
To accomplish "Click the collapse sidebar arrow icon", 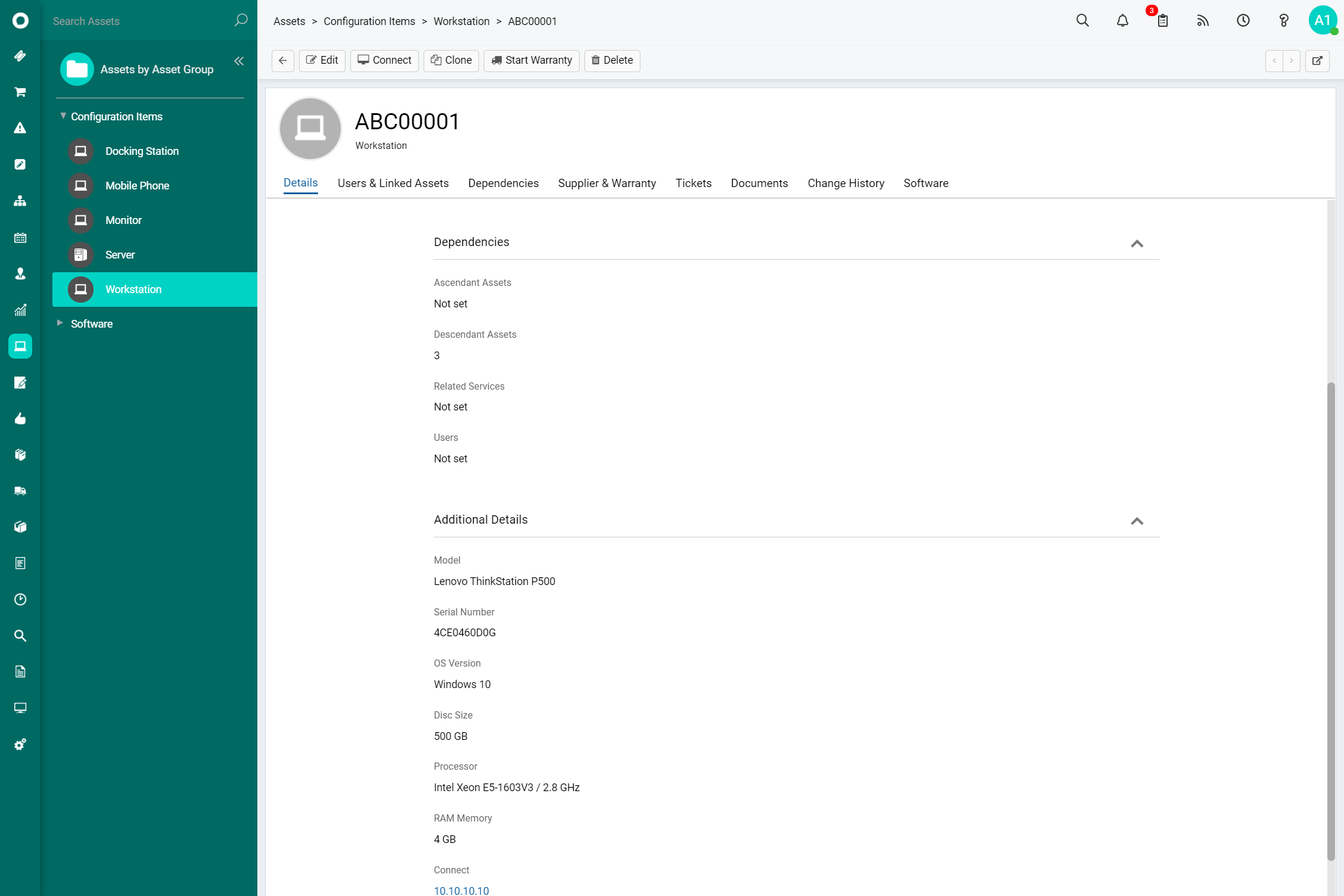I will pyautogui.click(x=239, y=61).
